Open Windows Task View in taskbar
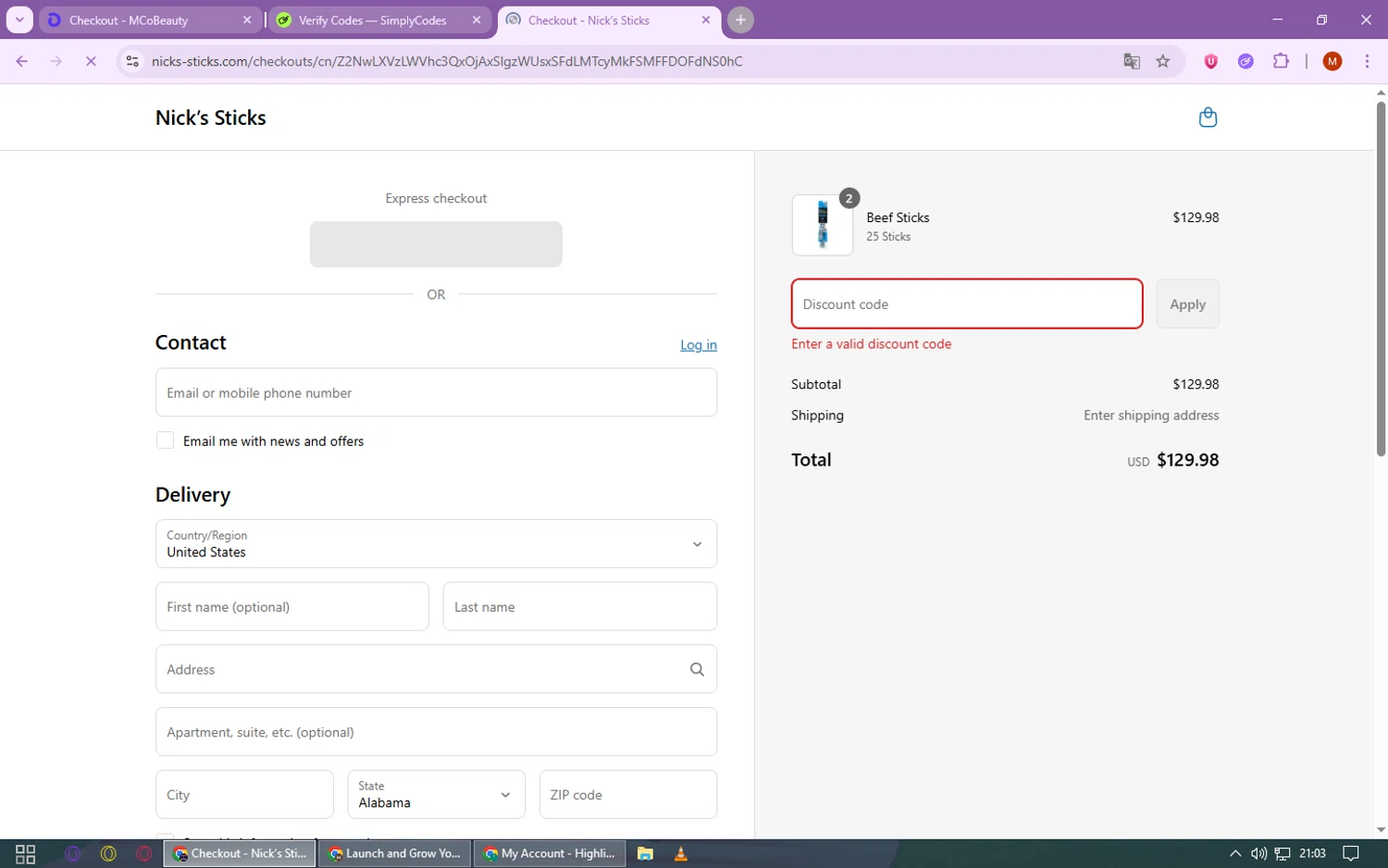 [x=26, y=853]
